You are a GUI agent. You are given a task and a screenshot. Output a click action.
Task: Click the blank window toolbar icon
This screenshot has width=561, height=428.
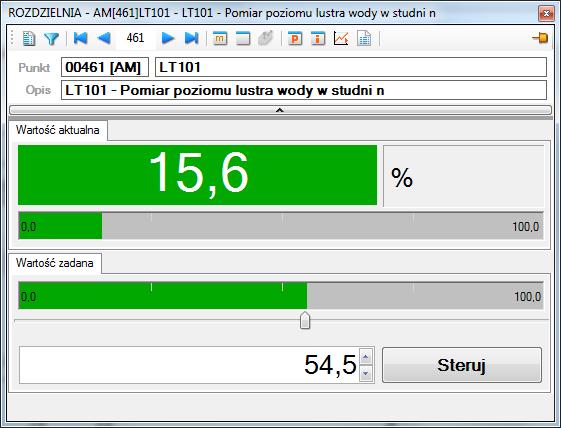(x=243, y=38)
